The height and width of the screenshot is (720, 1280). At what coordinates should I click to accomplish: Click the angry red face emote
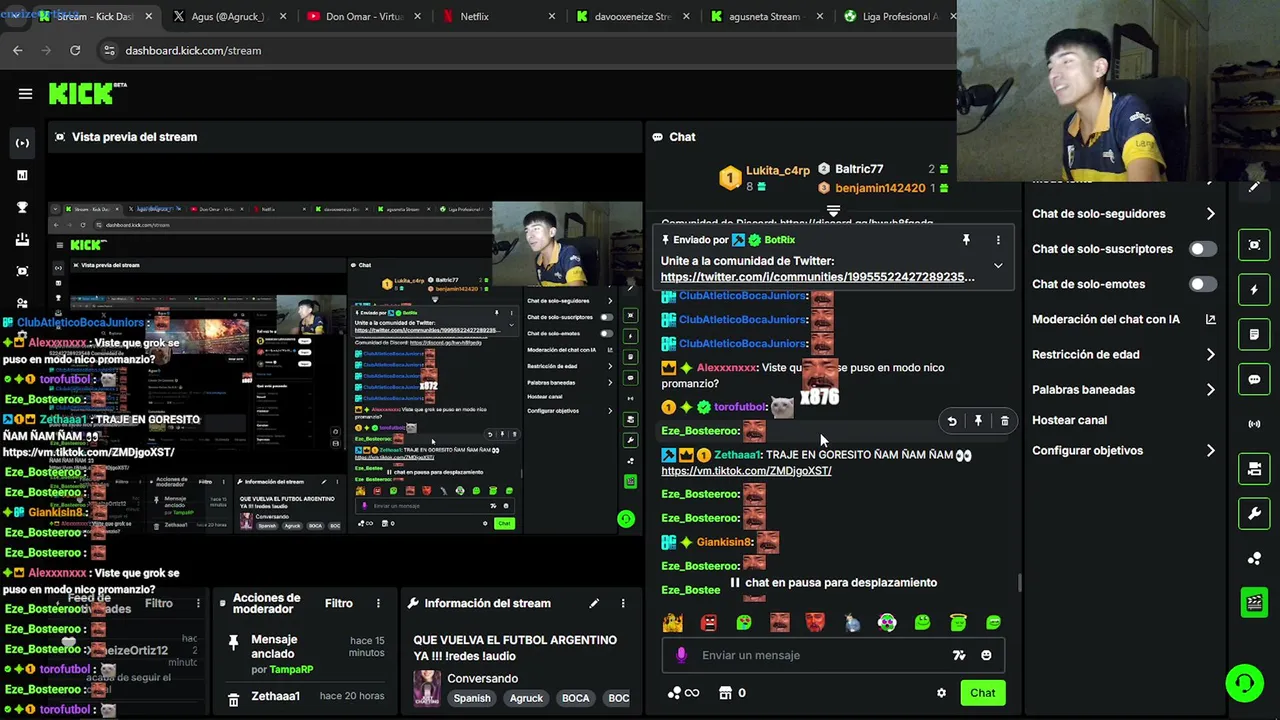(709, 622)
